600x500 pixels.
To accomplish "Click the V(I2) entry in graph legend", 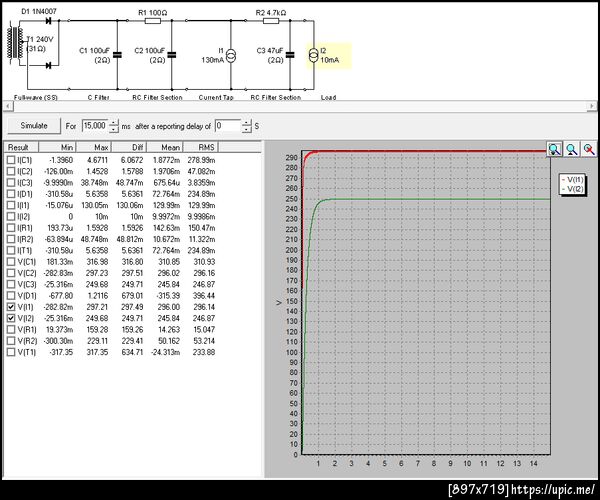I will (572, 189).
